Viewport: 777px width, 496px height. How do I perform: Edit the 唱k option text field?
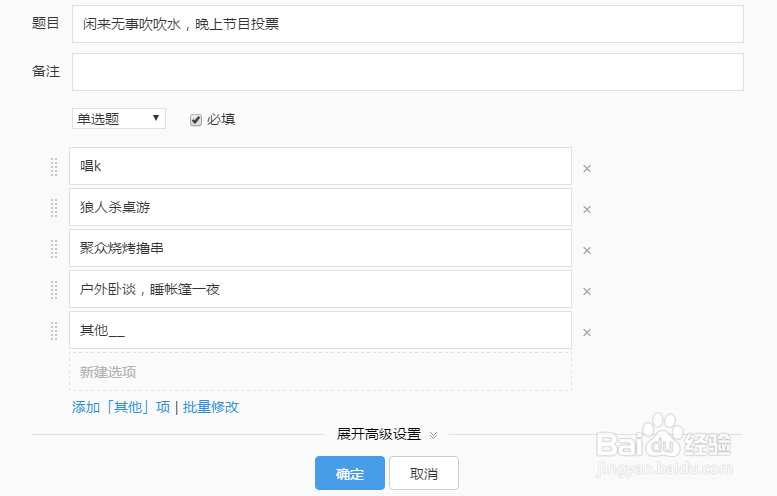[321, 166]
